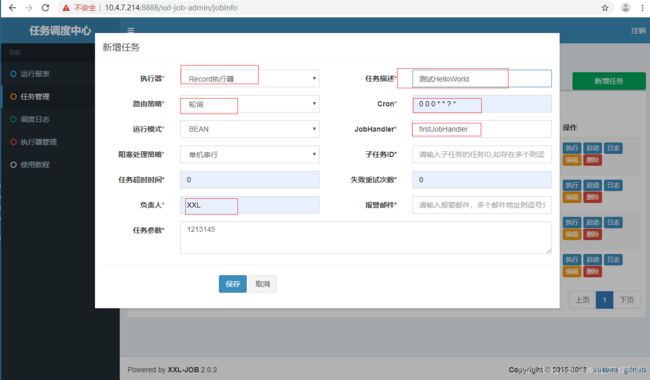Go back with the browser back arrow
The height and width of the screenshot is (380, 650).
[x=12, y=7]
